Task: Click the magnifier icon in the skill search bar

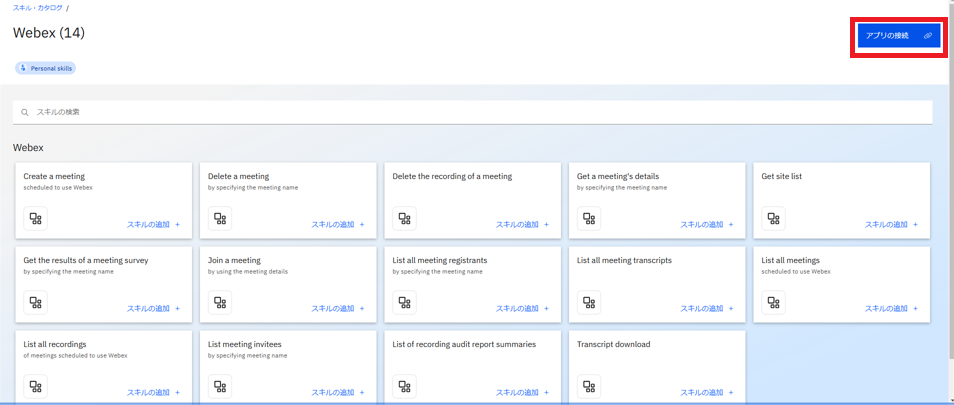Action: [25, 112]
